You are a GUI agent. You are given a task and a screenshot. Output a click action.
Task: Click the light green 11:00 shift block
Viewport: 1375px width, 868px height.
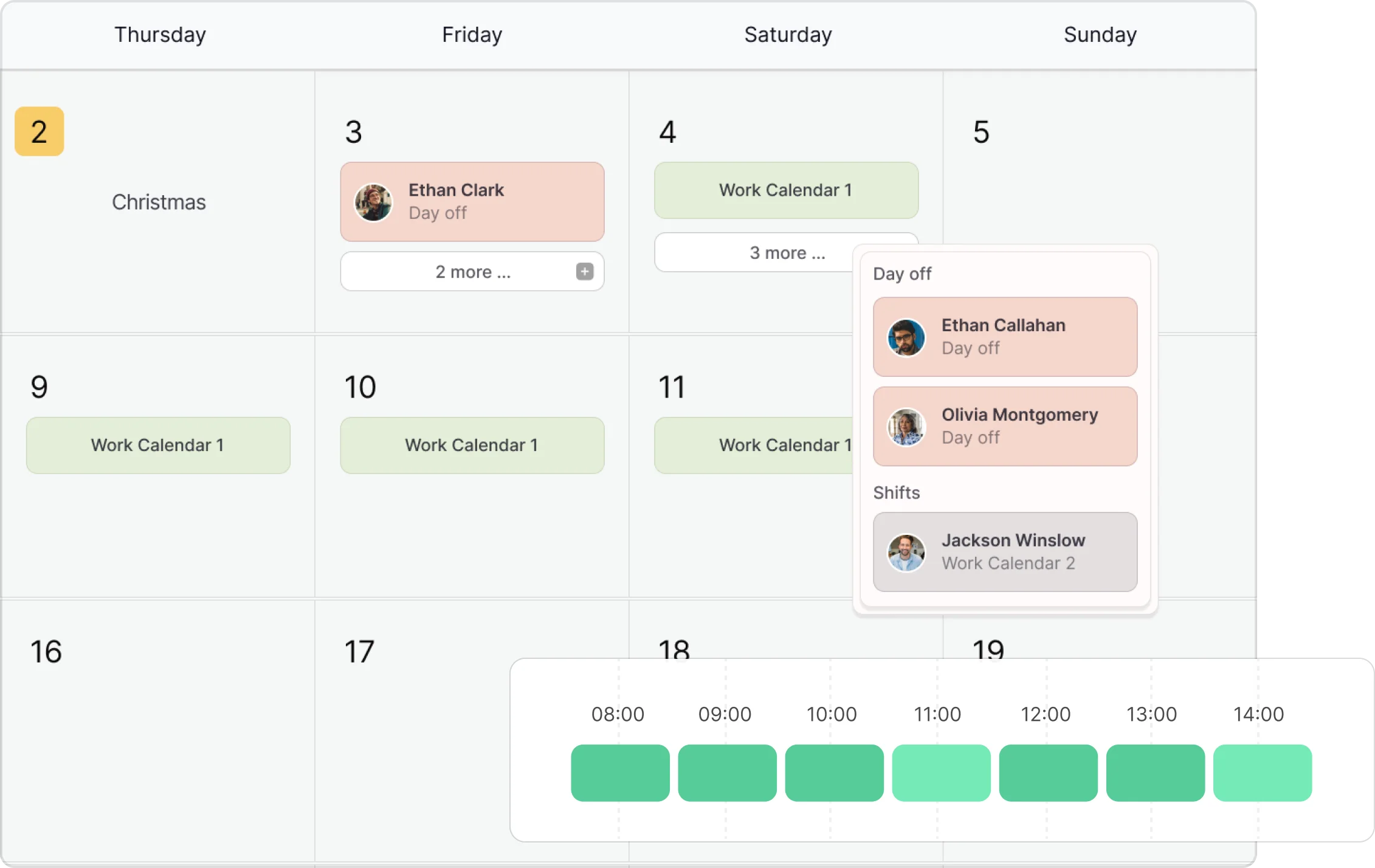click(x=941, y=773)
